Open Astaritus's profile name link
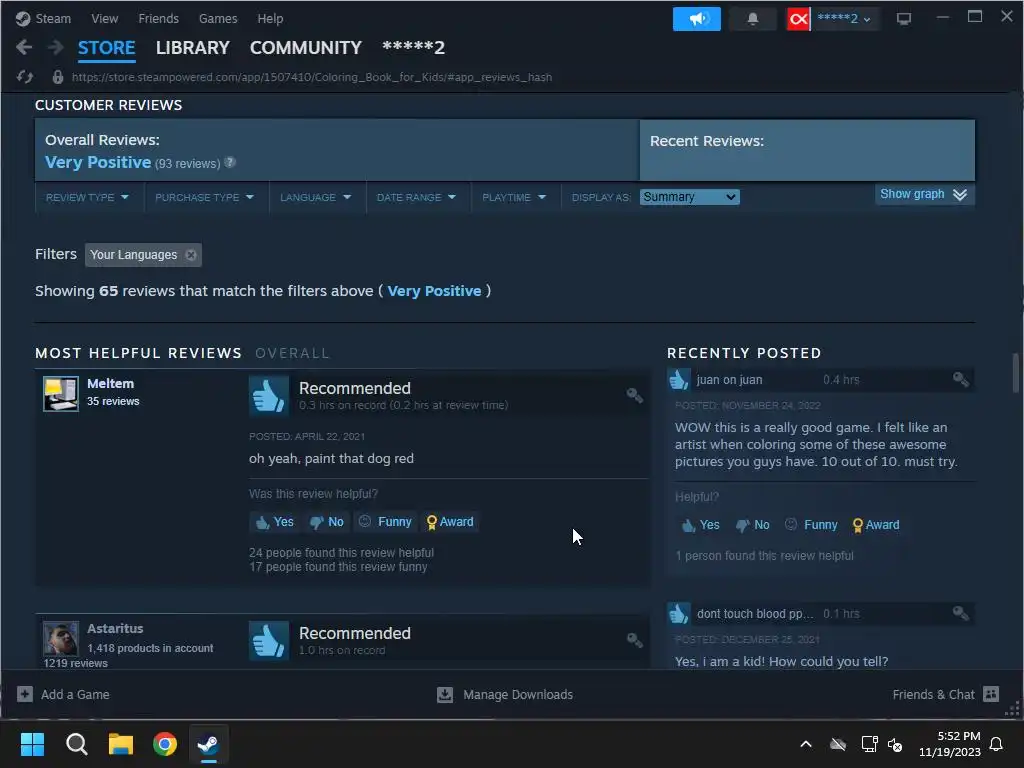Viewport: 1024px width, 768px height. tap(115, 628)
